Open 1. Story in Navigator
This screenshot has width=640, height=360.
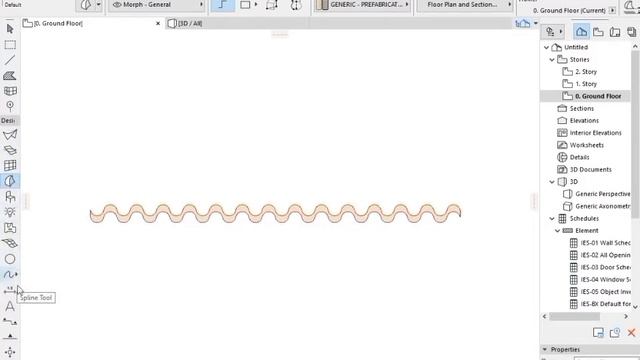[586, 84]
